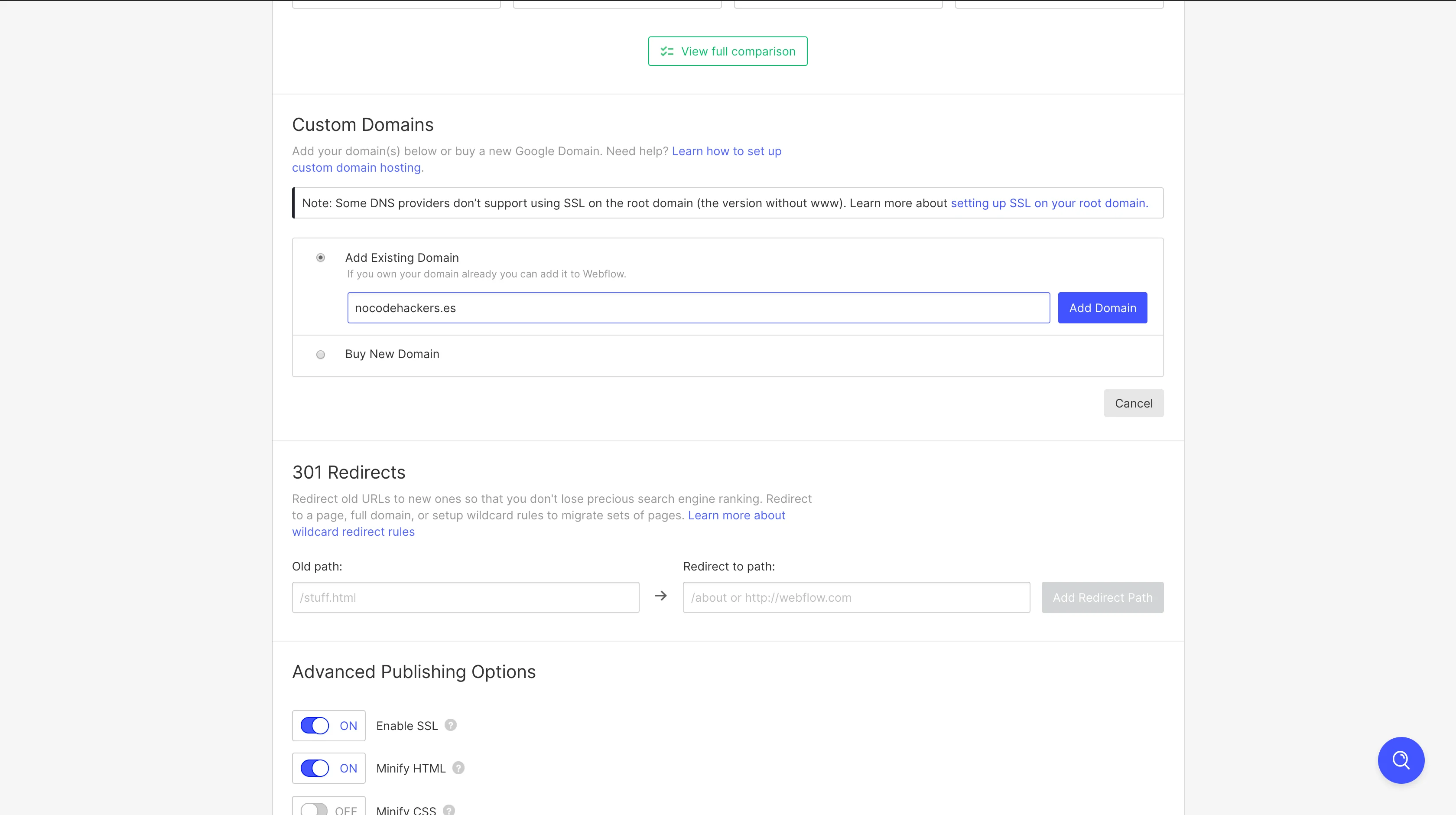Open setting up SSL on root domain link
The image size is (1456, 815).
1049,204
